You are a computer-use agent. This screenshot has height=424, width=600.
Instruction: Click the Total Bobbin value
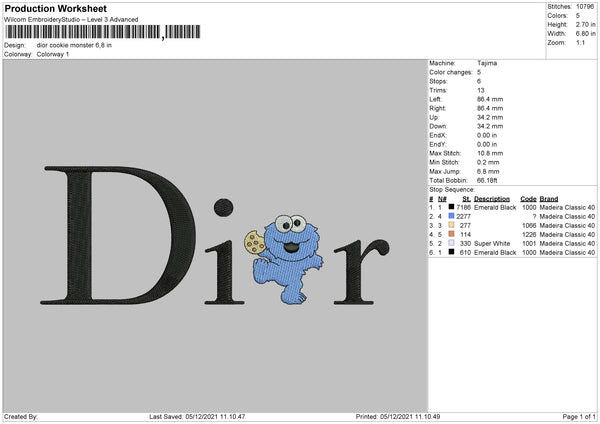(x=487, y=180)
